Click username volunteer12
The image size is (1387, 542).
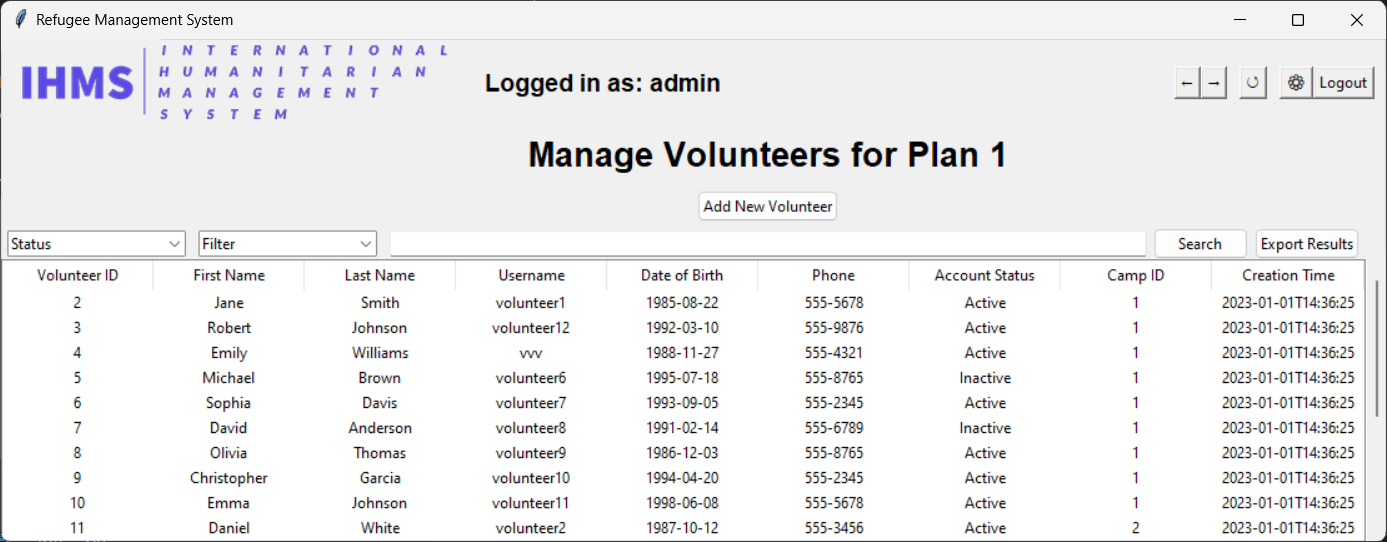531,328
